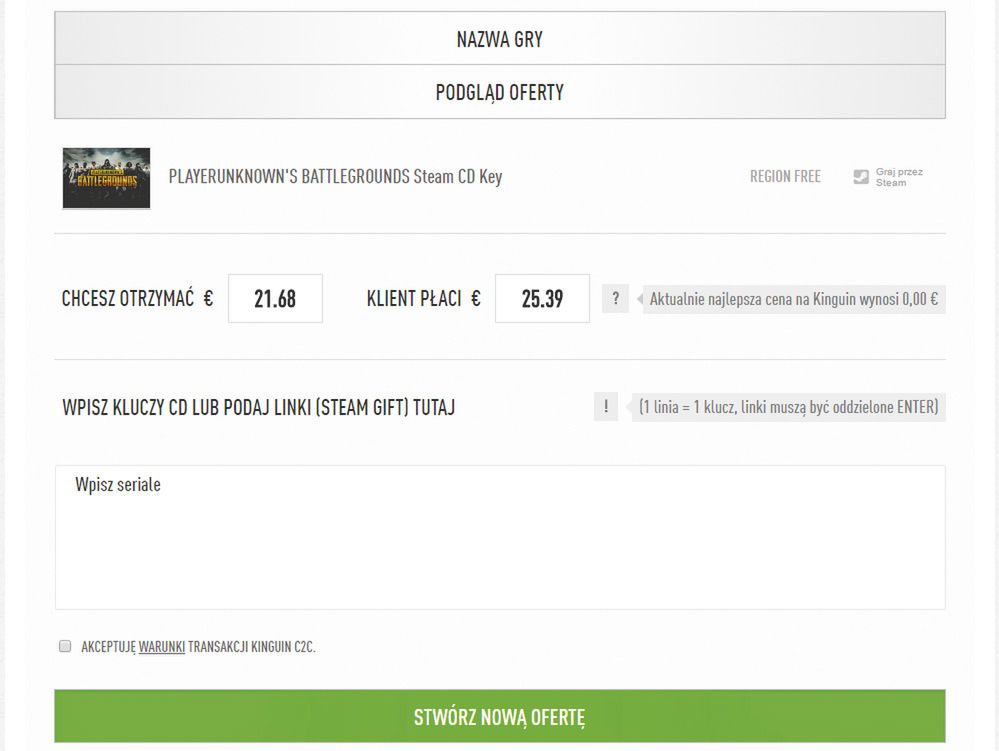The height and width of the screenshot is (751, 999).
Task: Click the Steam logo icon
Action: point(861,176)
